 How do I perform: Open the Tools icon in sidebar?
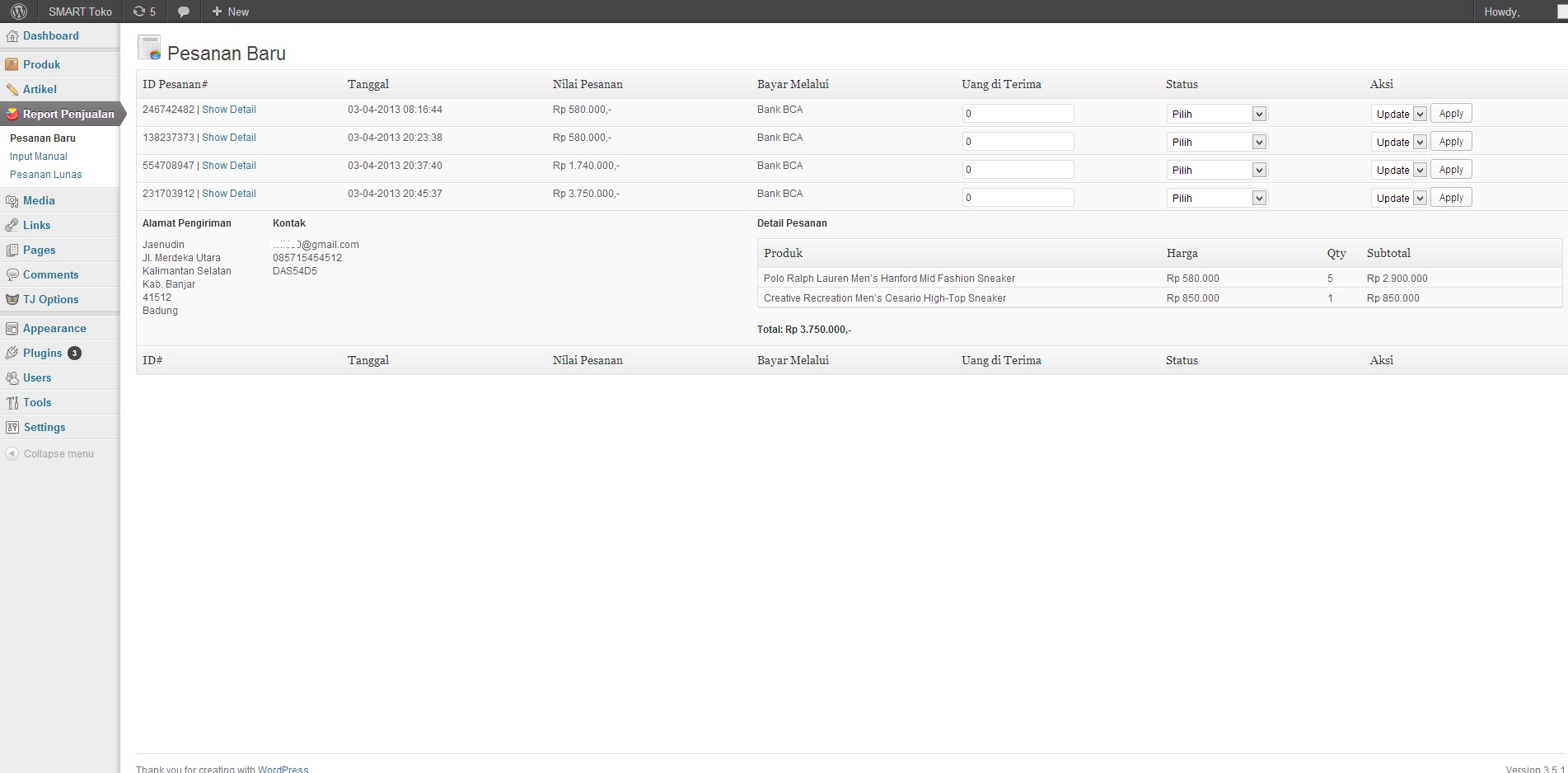[x=12, y=402]
